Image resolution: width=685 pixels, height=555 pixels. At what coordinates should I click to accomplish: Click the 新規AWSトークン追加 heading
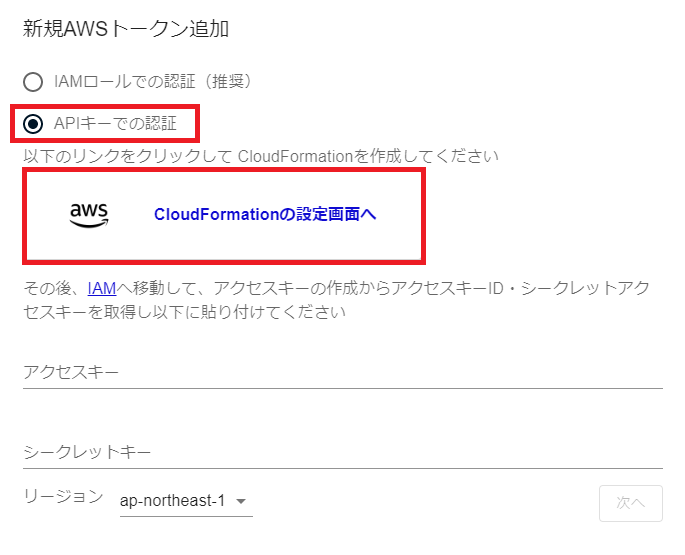click(x=126, y=29)
